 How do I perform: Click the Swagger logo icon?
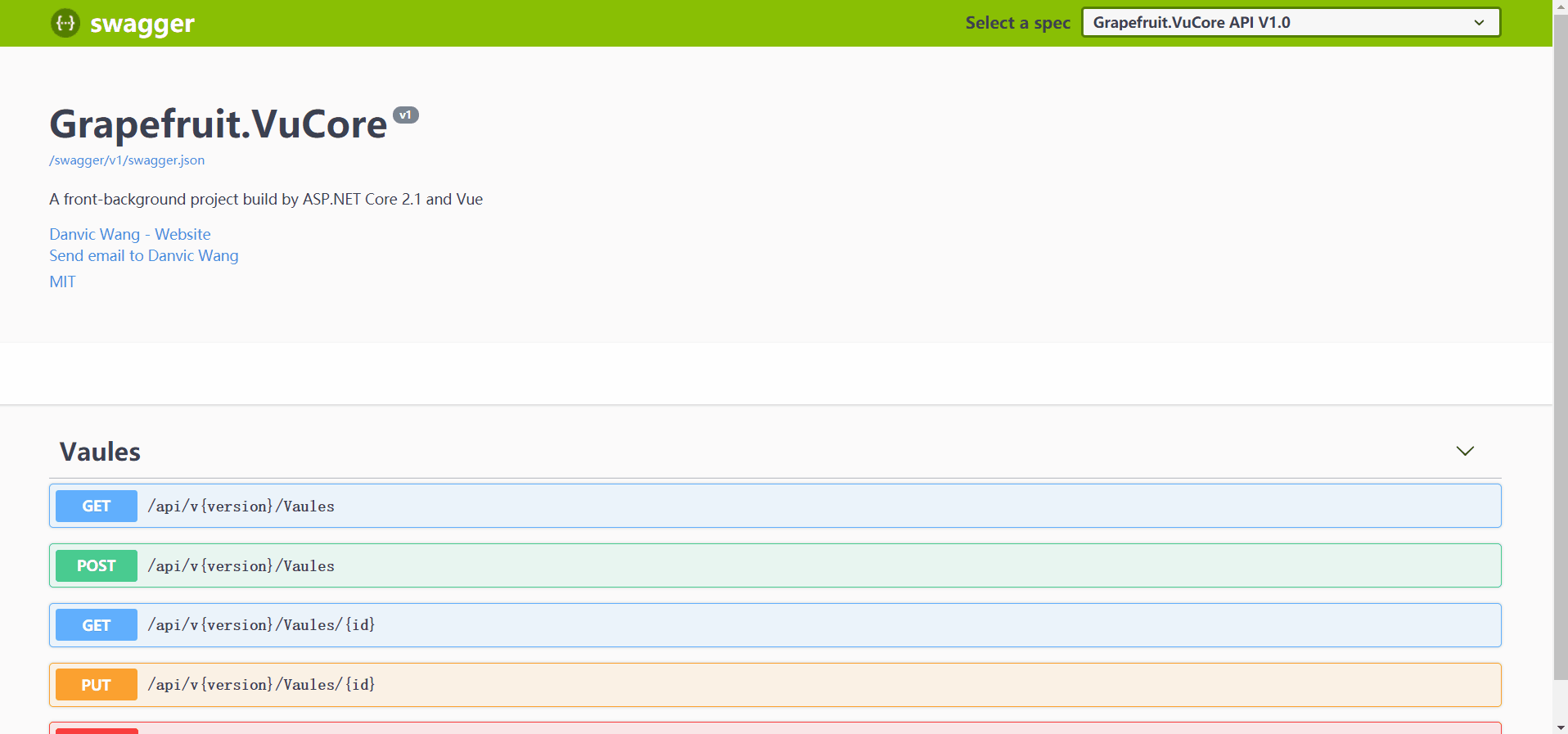pos(65,23)
